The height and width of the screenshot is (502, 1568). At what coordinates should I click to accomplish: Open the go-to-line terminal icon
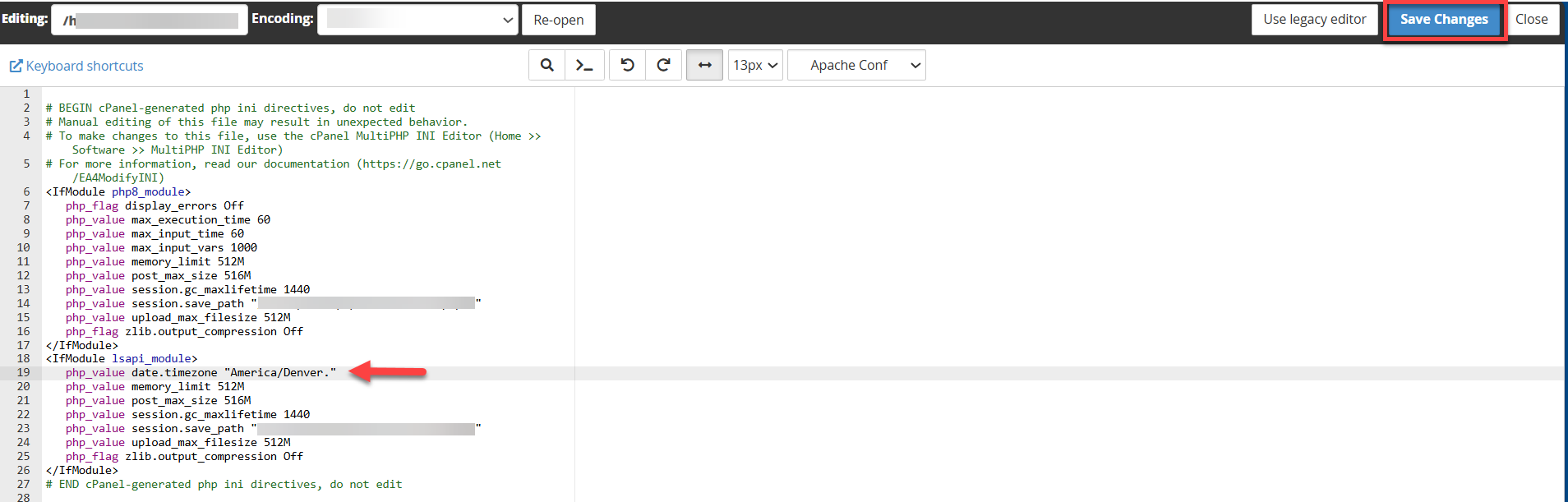[584, 65]
